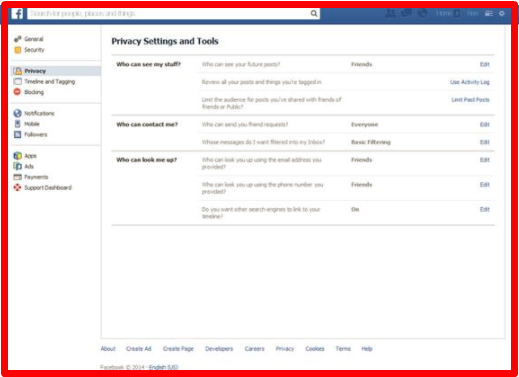Click 'Who can send you friend requests?' text
Image resolution: width=519 pixels, height=377 pixels.
(245, 124)
